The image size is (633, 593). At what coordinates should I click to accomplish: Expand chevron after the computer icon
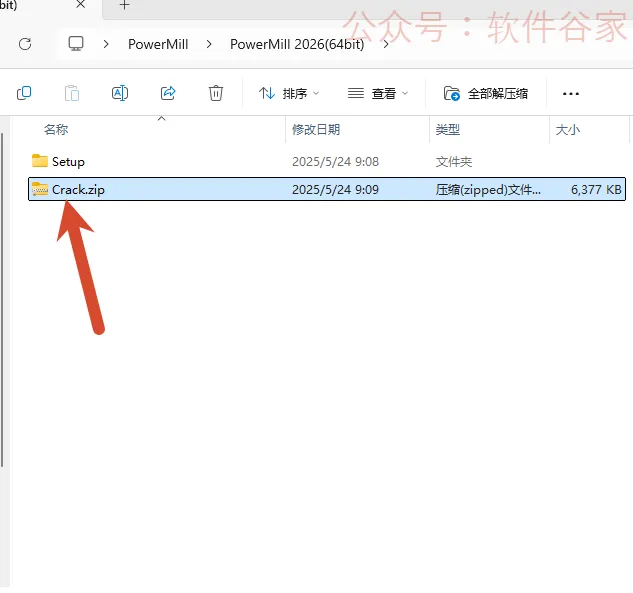coord(106,44)
